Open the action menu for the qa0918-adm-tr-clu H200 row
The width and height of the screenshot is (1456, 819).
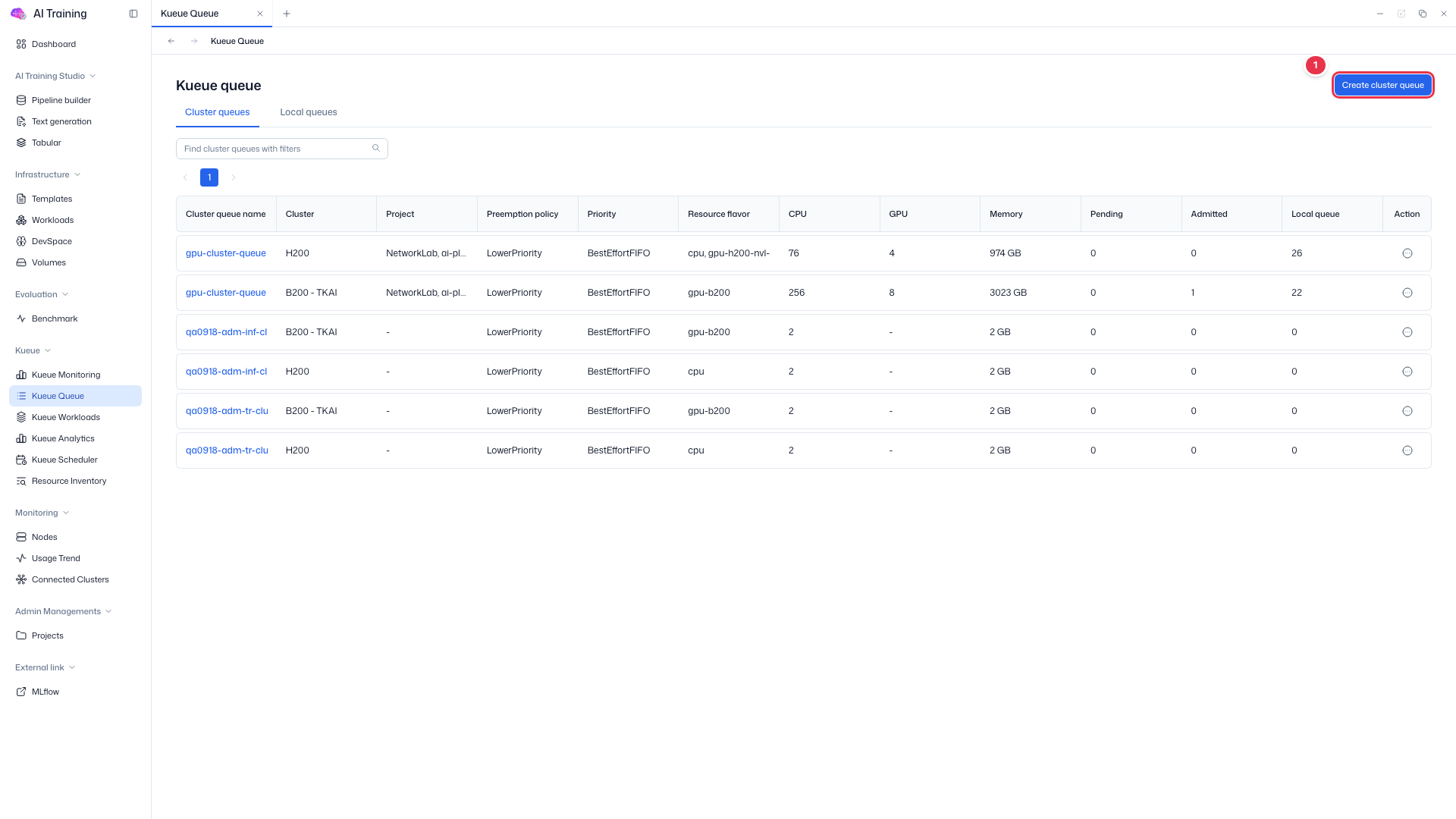[x=1407, y=450]
